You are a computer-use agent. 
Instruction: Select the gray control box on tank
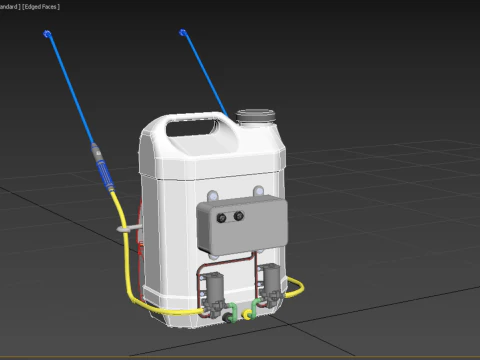point(242,225)
